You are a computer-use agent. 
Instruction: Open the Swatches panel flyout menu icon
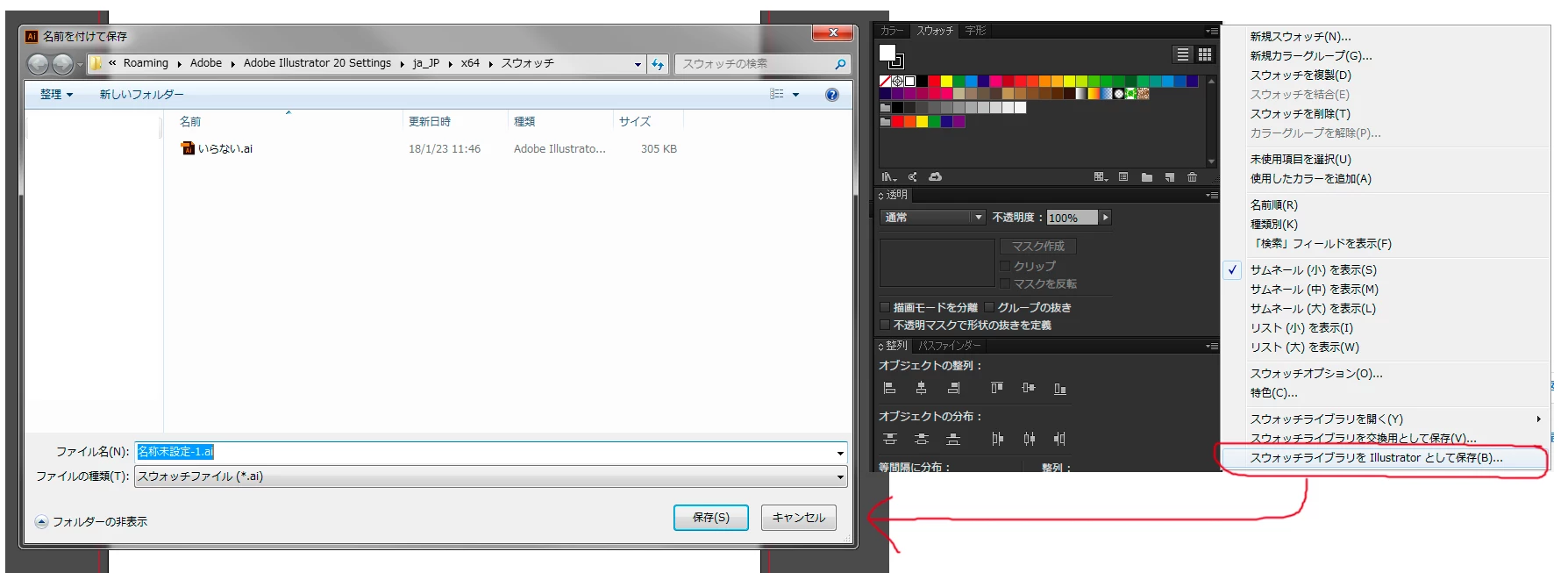pyautogui.click(x=1211, y=31)
